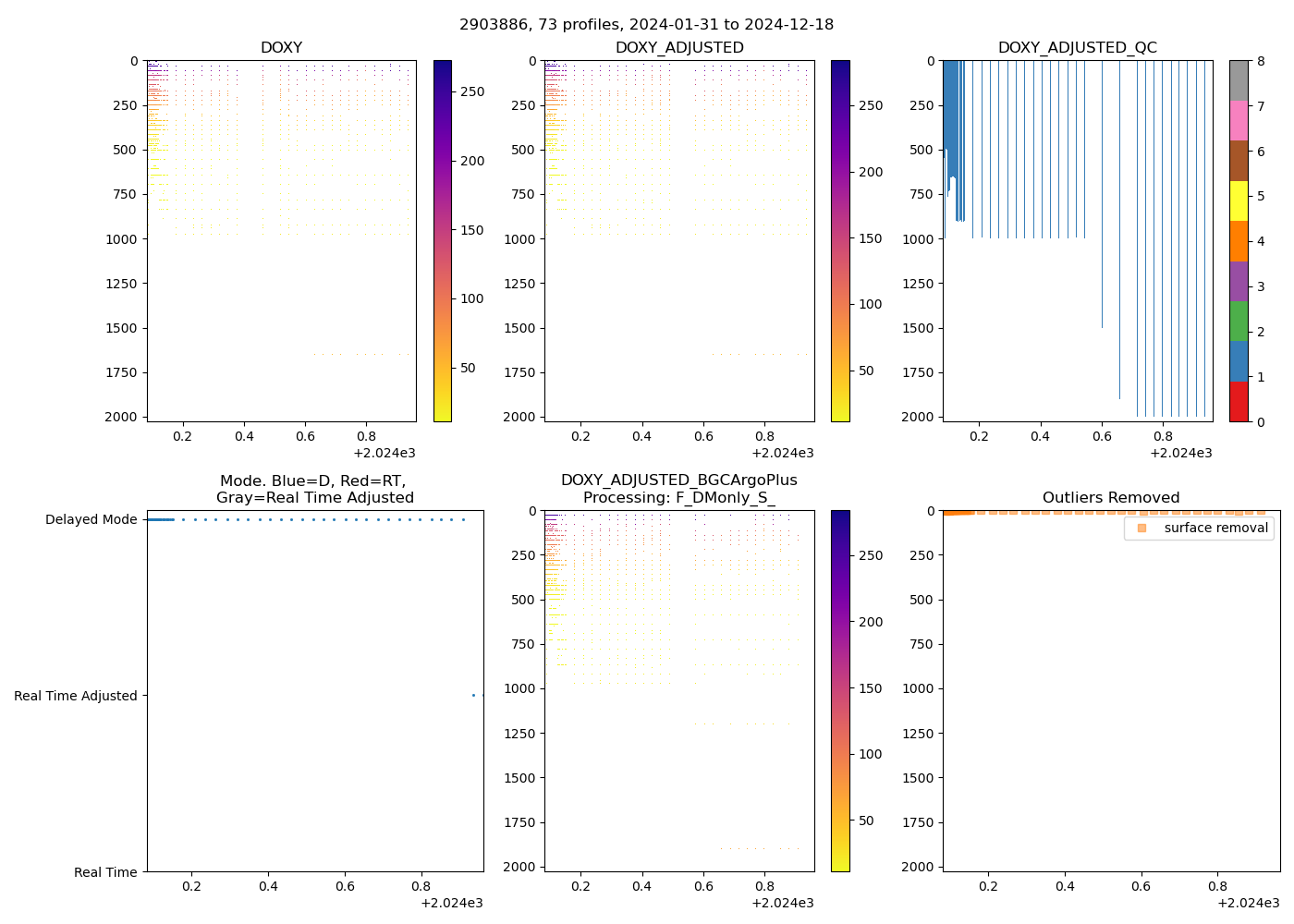Click the figure title with float 2903886
Screen dimensions: 1294x924
point(646,25)
